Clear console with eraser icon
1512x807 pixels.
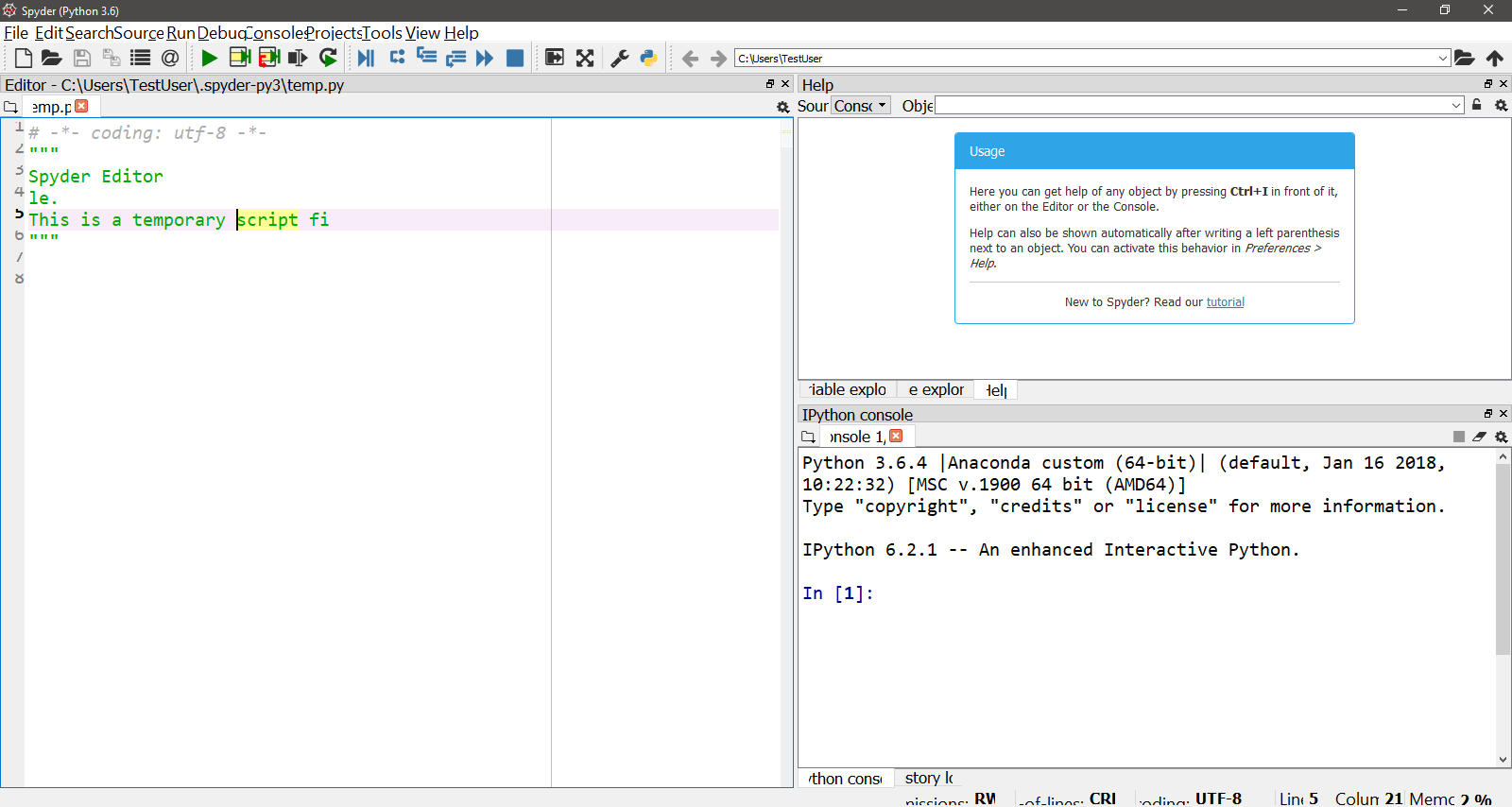[x=1479, y=437]
